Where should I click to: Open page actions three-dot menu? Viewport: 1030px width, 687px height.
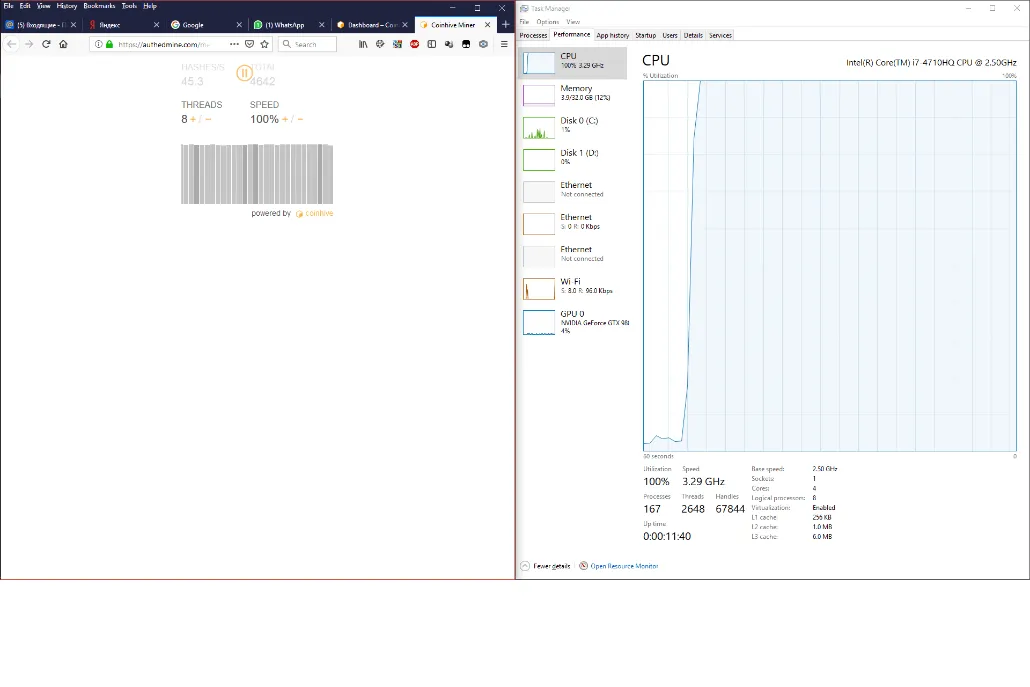click(x=234, y=44)
